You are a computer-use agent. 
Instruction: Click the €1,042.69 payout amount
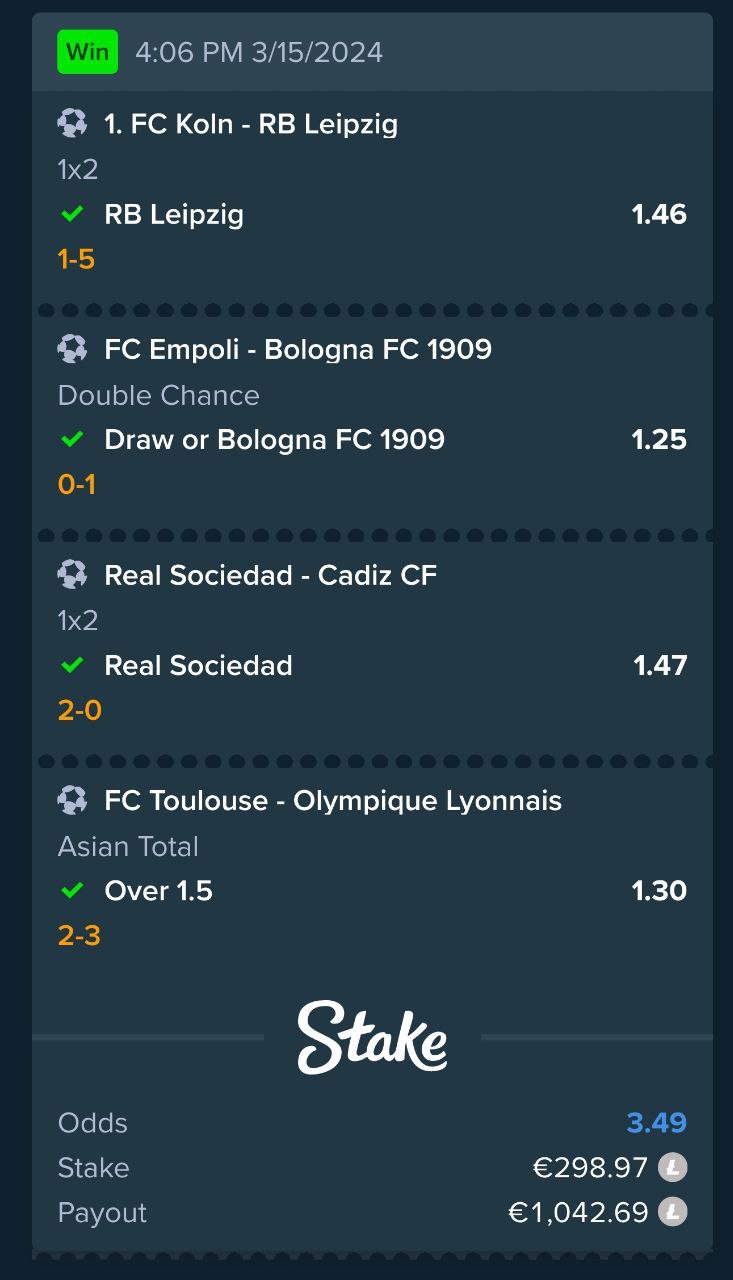tap(578, 1212)
